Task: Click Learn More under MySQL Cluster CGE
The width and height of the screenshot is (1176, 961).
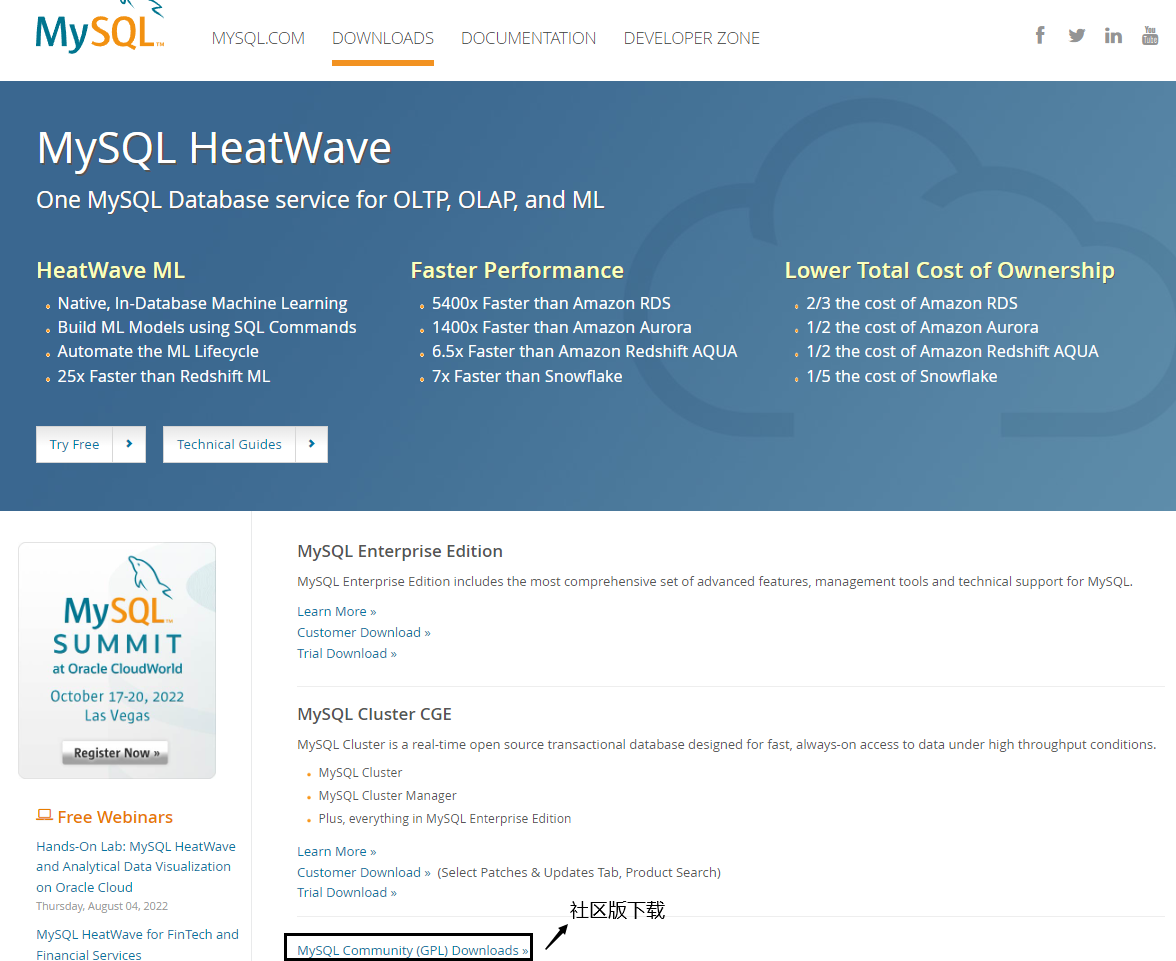Action: point(337,851)
